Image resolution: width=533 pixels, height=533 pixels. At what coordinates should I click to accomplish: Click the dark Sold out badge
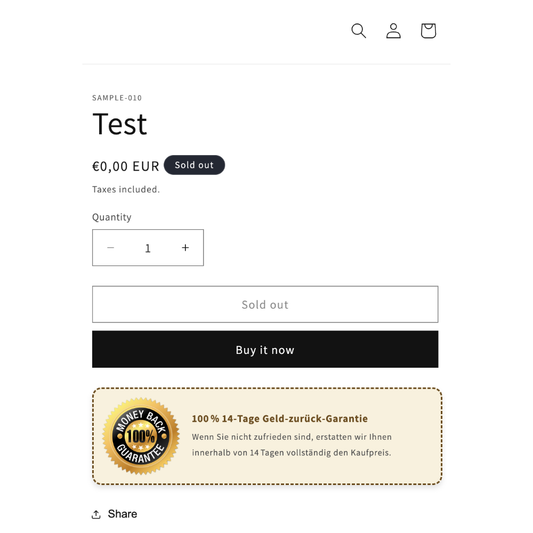point(194,165)
